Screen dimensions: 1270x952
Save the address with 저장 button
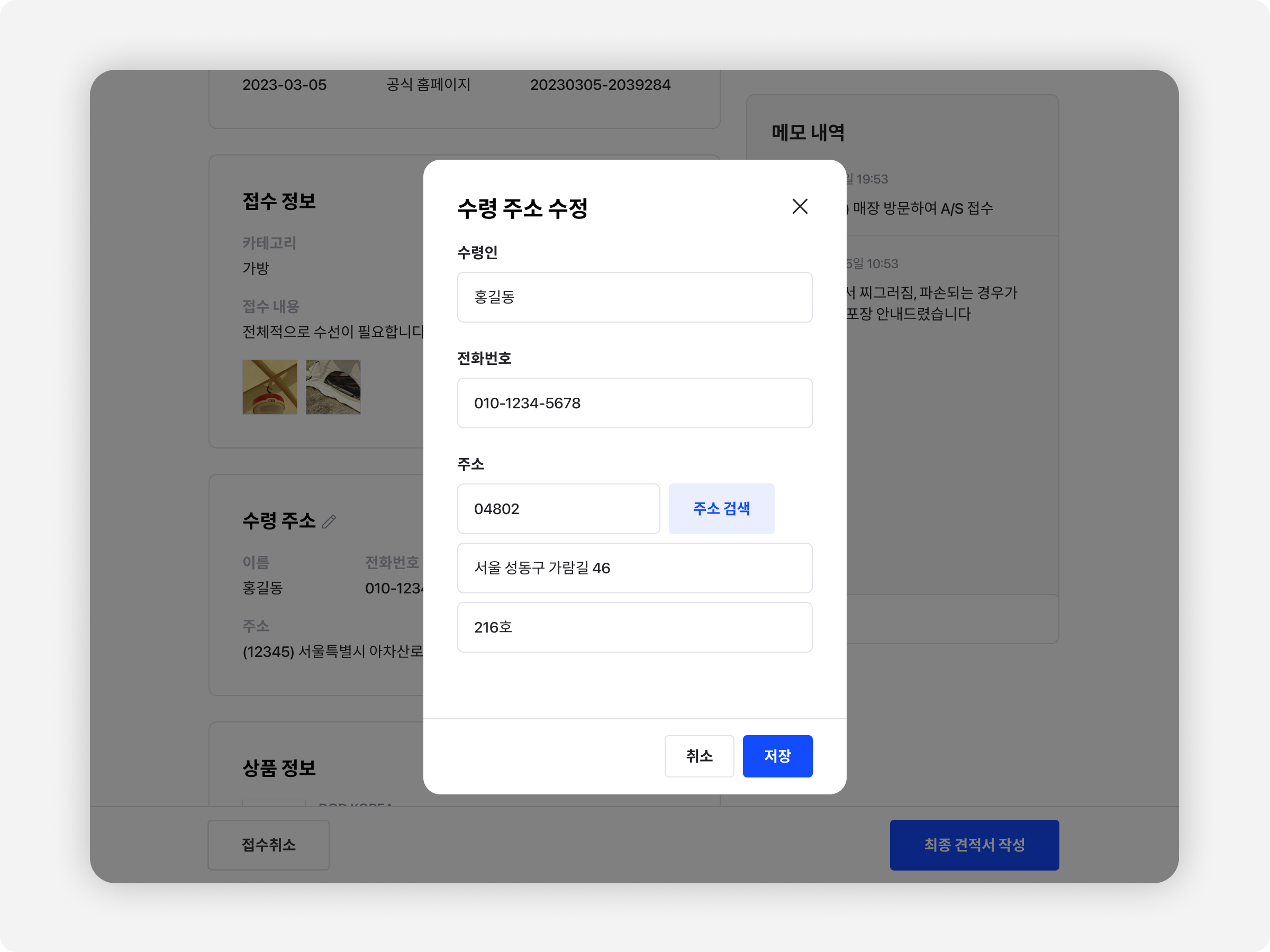click(x=777, y=756)
